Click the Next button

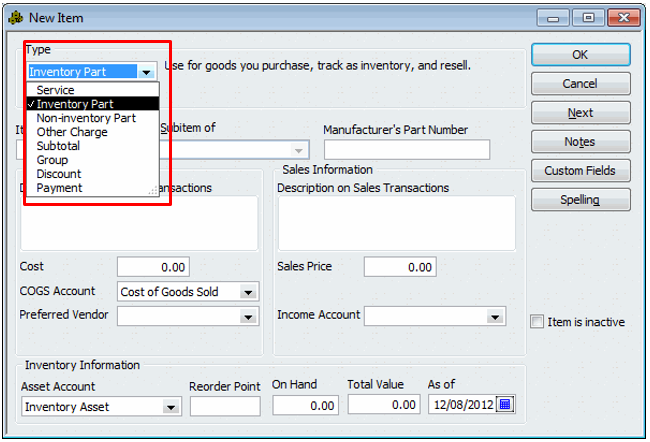pyautogui.click(x=580, y=113)
